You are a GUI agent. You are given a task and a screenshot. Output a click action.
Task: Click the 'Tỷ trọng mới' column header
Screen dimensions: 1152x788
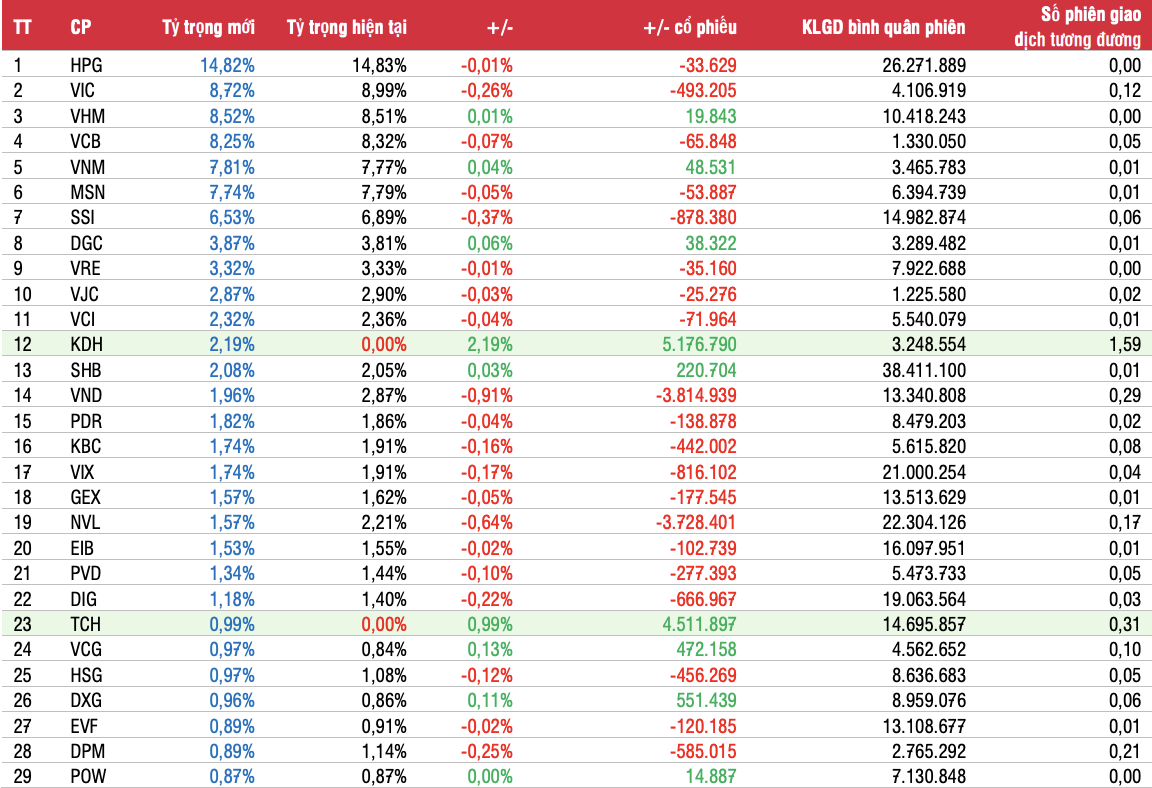coord(208,27)
